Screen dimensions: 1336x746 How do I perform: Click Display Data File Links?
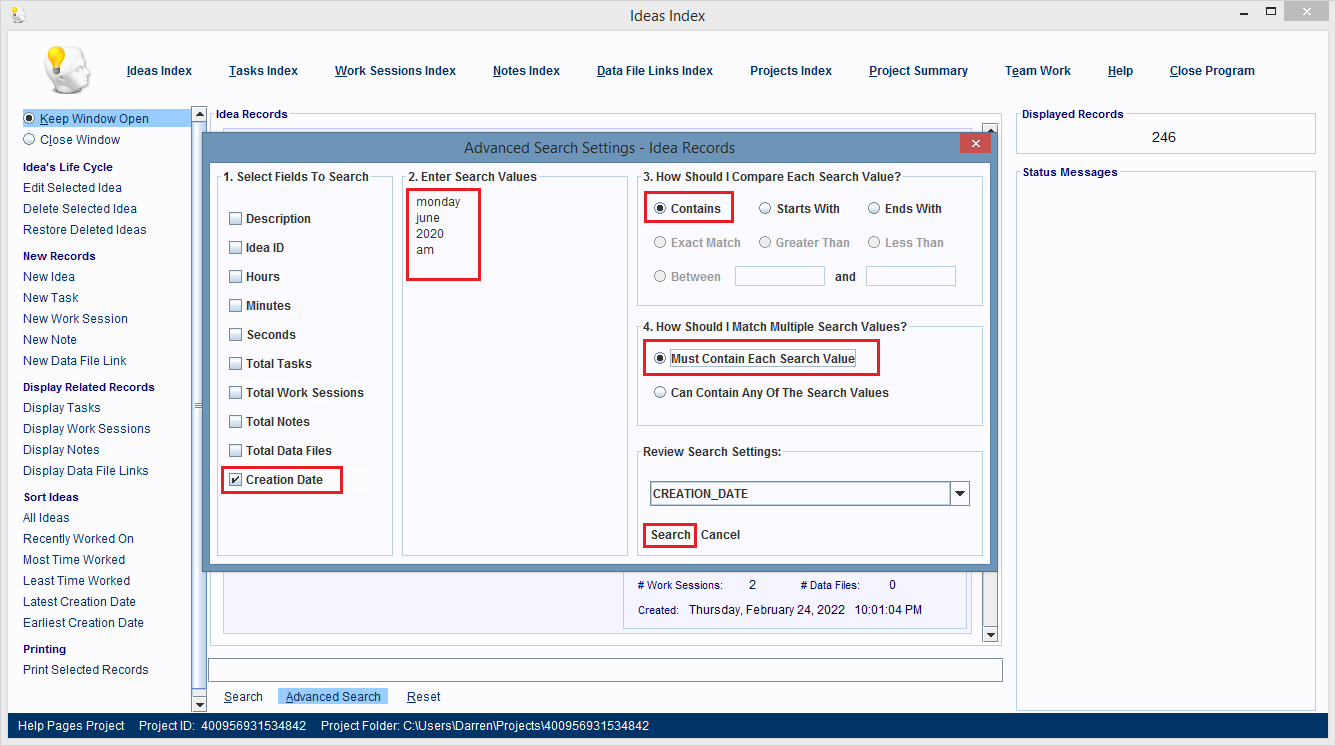[86, 471]
